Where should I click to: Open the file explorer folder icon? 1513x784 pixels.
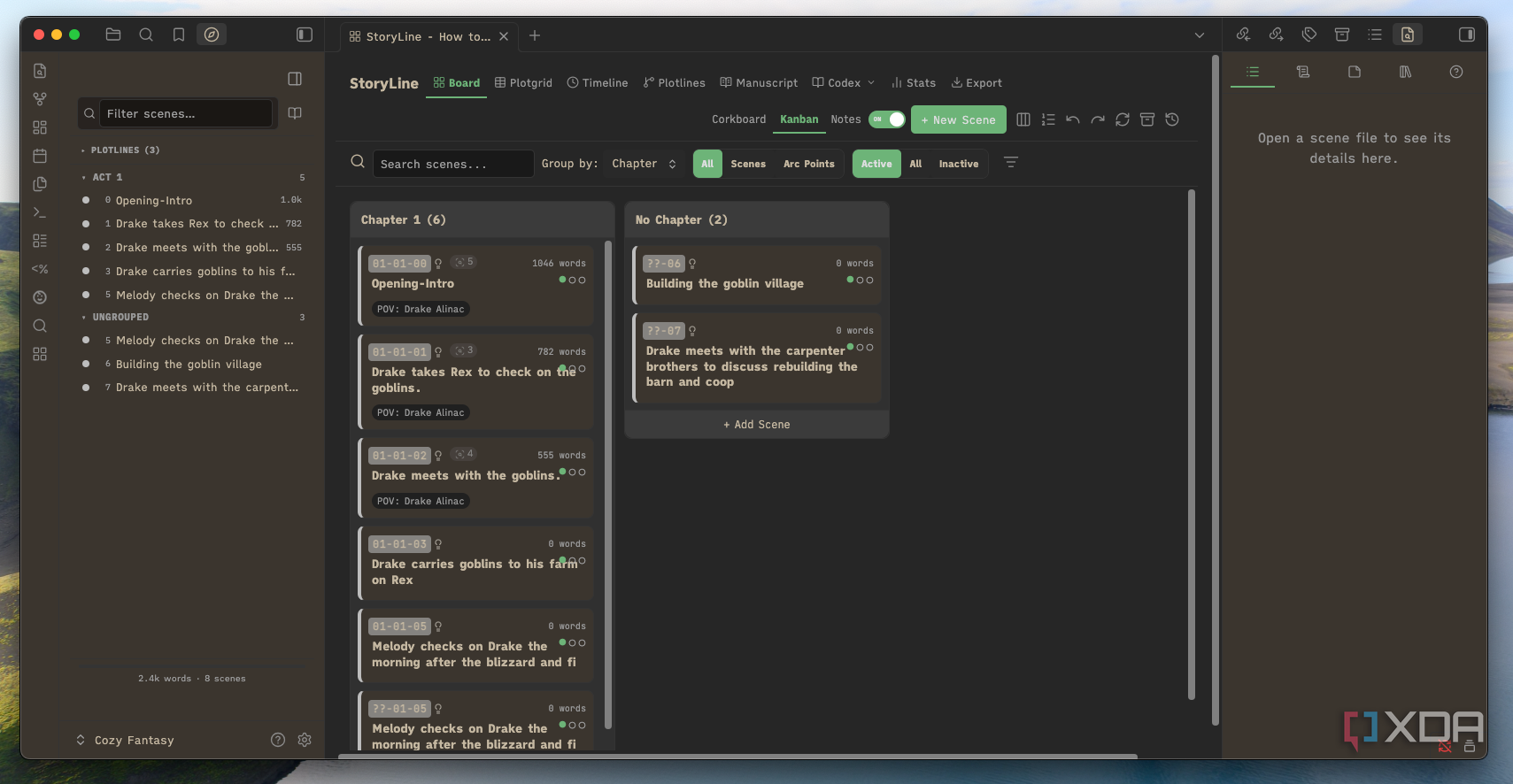[113, 35]
